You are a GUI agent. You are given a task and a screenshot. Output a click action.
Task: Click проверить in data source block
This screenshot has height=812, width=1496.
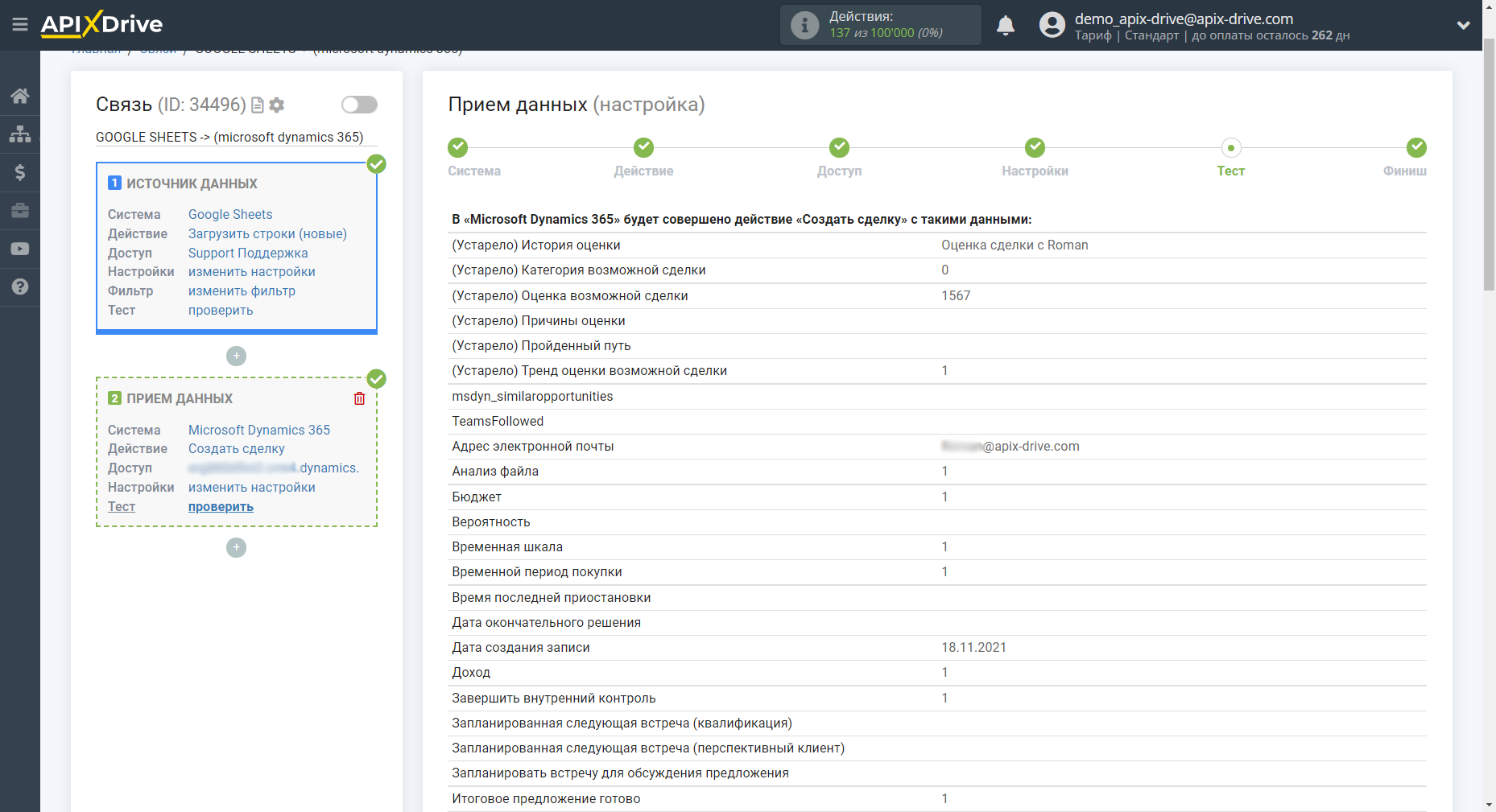point(221,311)
